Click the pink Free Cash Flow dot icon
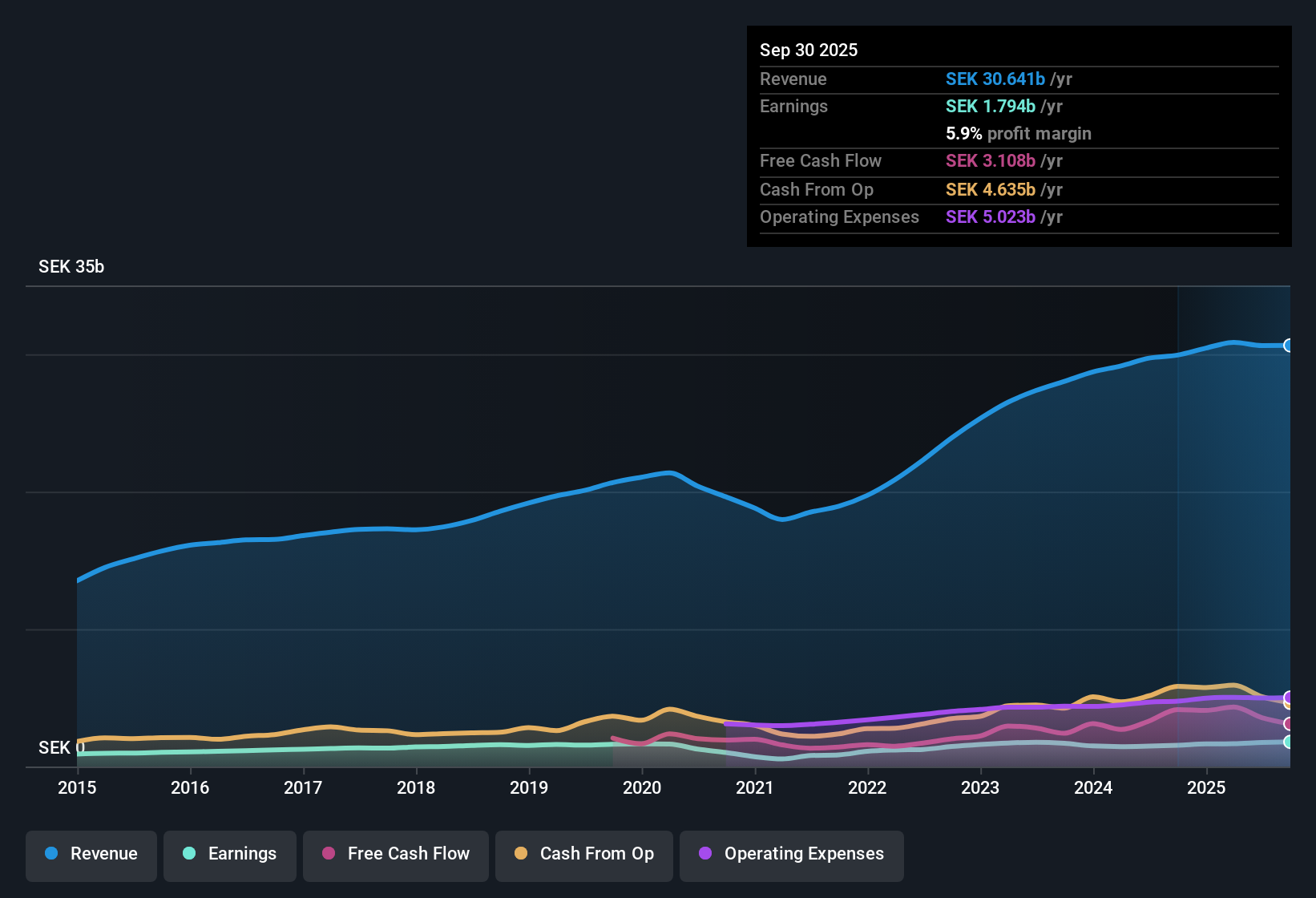Viewport: 1316px width, 898px height. pos(328,854)
